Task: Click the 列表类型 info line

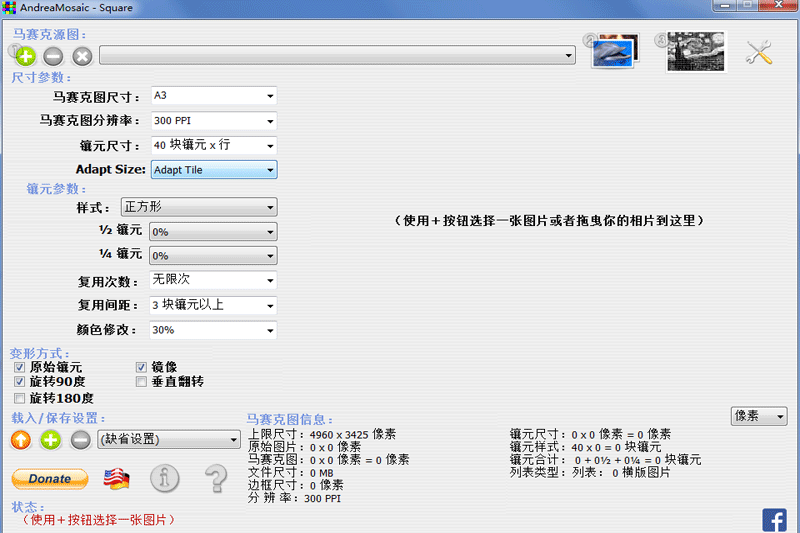Action: (x=590, y=473)
